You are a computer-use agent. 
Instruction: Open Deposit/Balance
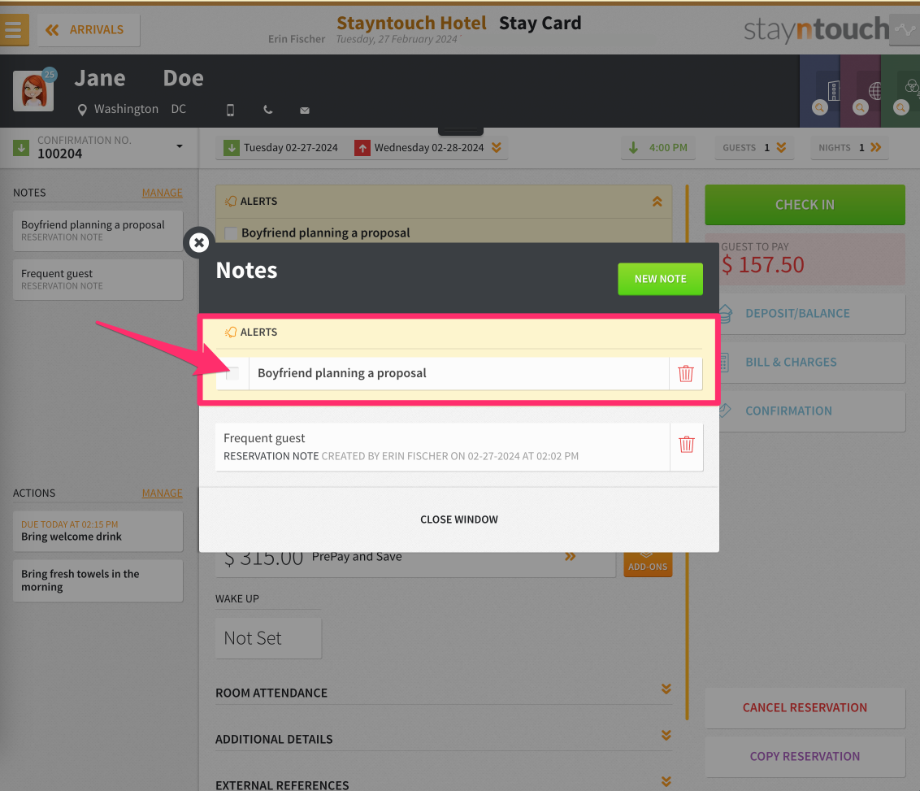click(x=812, y=313)
